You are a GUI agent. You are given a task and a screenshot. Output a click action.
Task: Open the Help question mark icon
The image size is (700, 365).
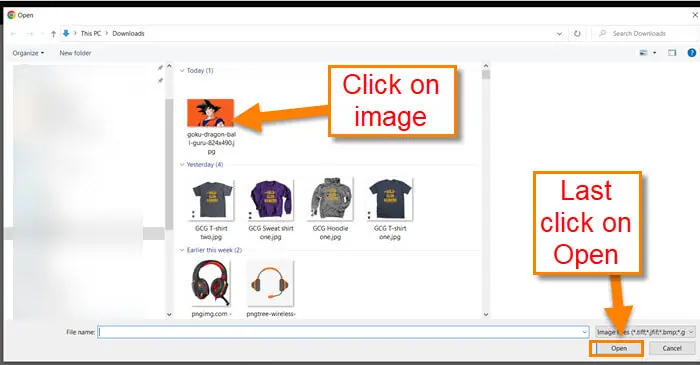692,53
